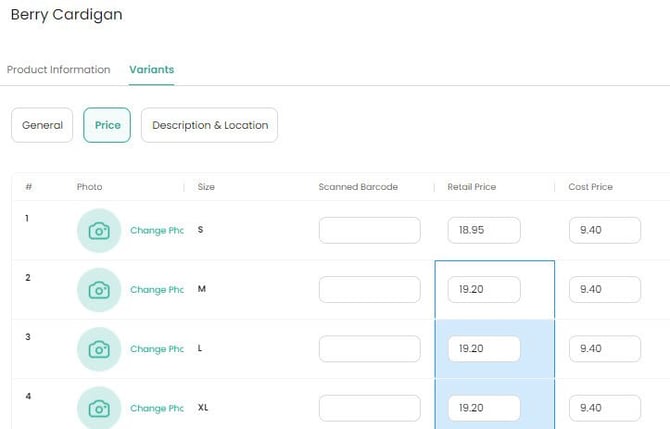Click the Retail Price field for size M
Screen dimensions: 670x429
(484, 290)
